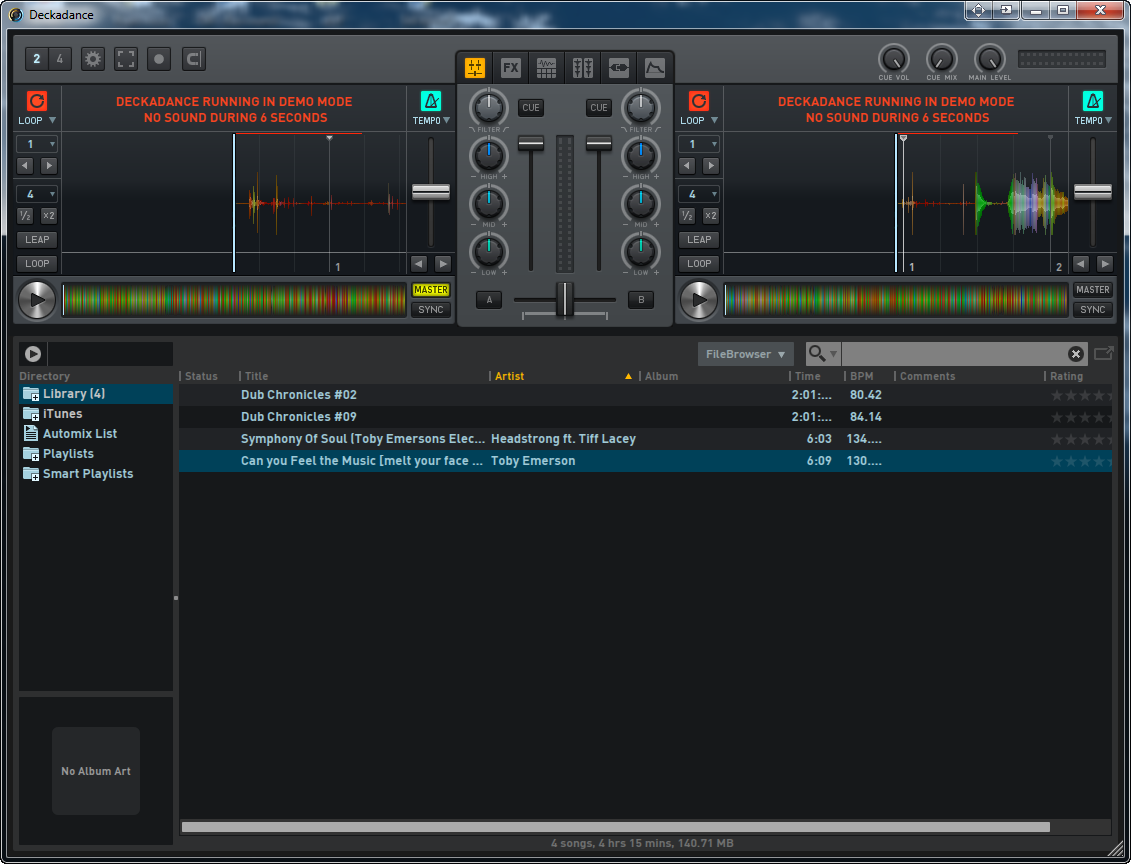The height and width of the screenshot is (864, 1131).
Task: Click the crossfader B assign button
Action: (640, 299)
